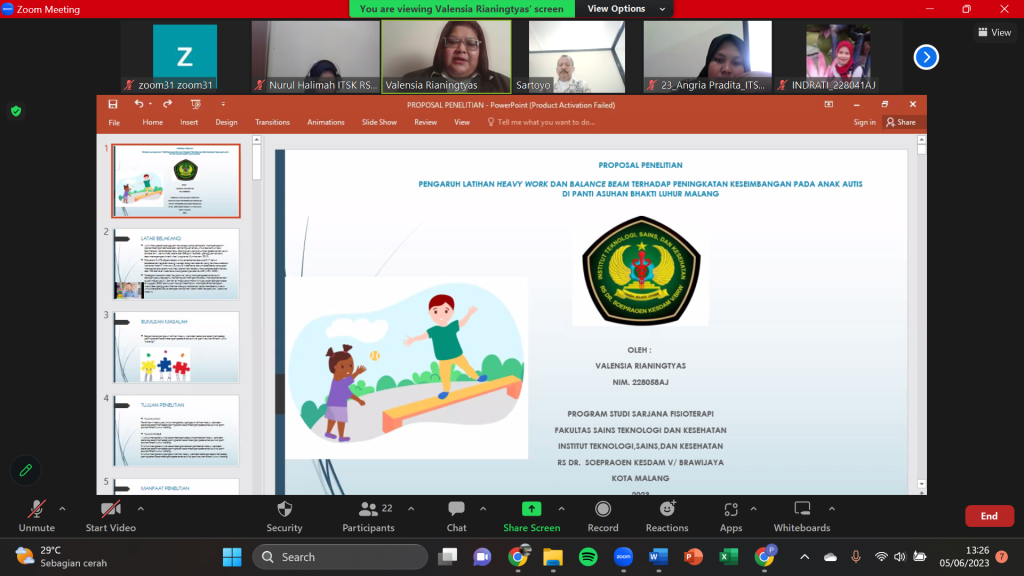Screen dimensions: 1024x576
Task: Open Customize Quick Access Toolbar arrow
Action: point(223,104)
